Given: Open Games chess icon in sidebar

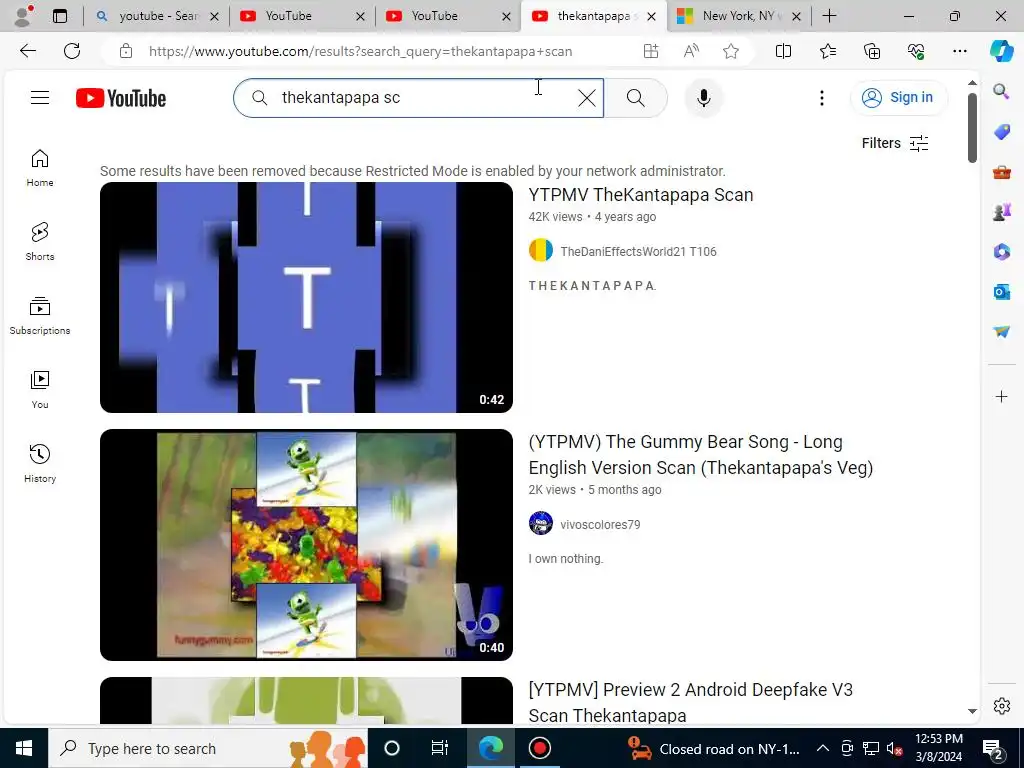Looking at the screenshot, I should 1001,212.
